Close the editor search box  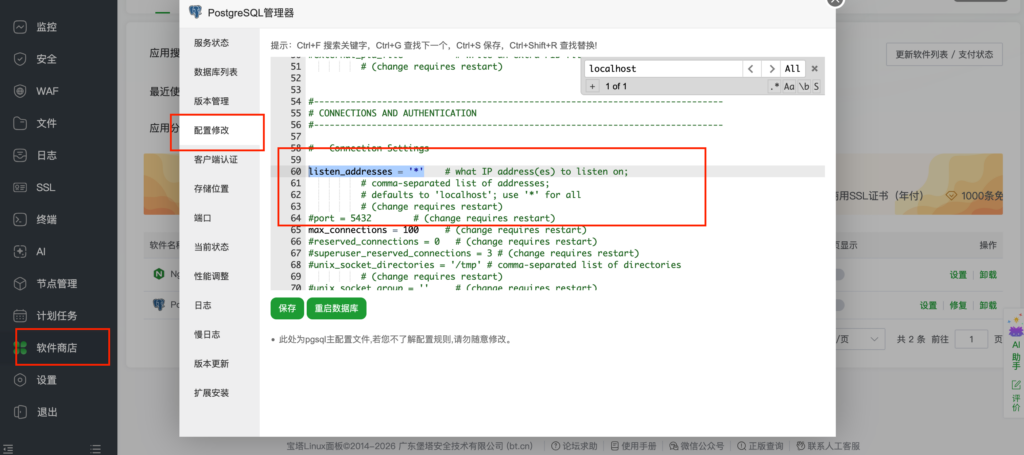pyautogui.click(x=814, y=69)
